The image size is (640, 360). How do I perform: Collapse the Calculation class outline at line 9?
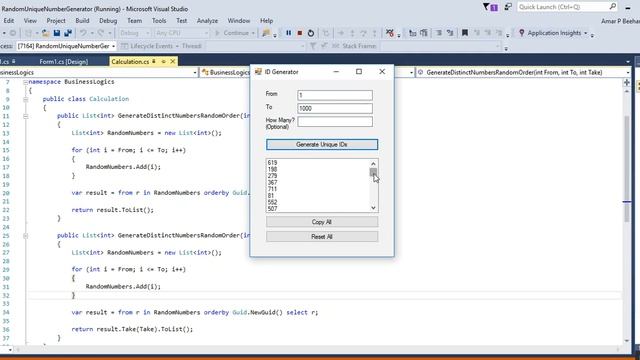point(25,99)
